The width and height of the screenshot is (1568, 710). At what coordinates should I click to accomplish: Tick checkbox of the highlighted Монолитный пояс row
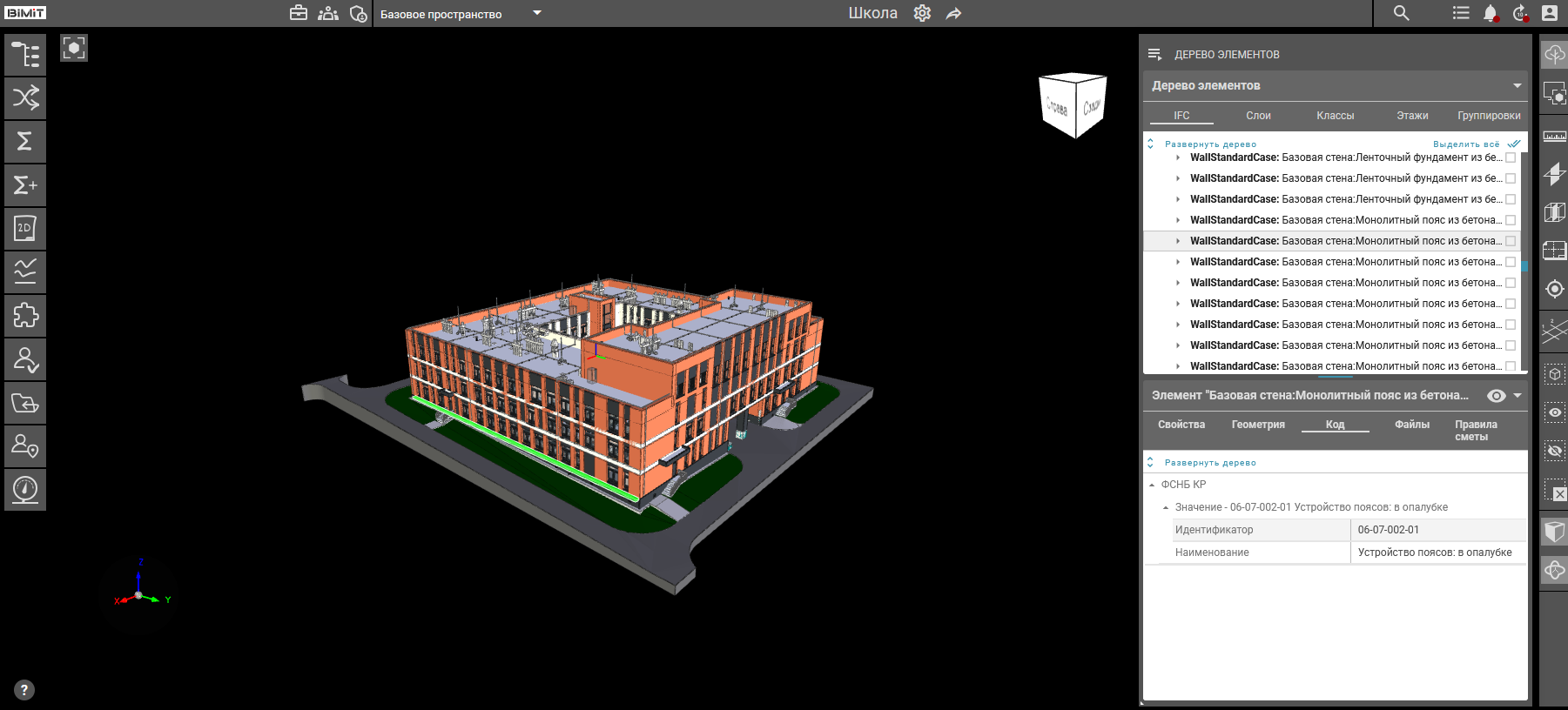point(1511,241)
